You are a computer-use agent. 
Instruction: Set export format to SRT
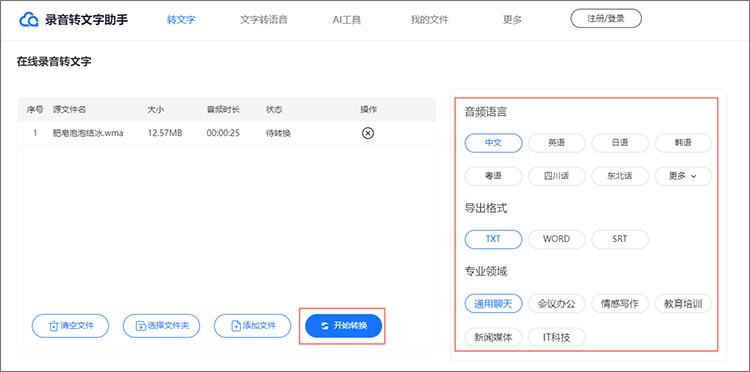pos(620,239)
